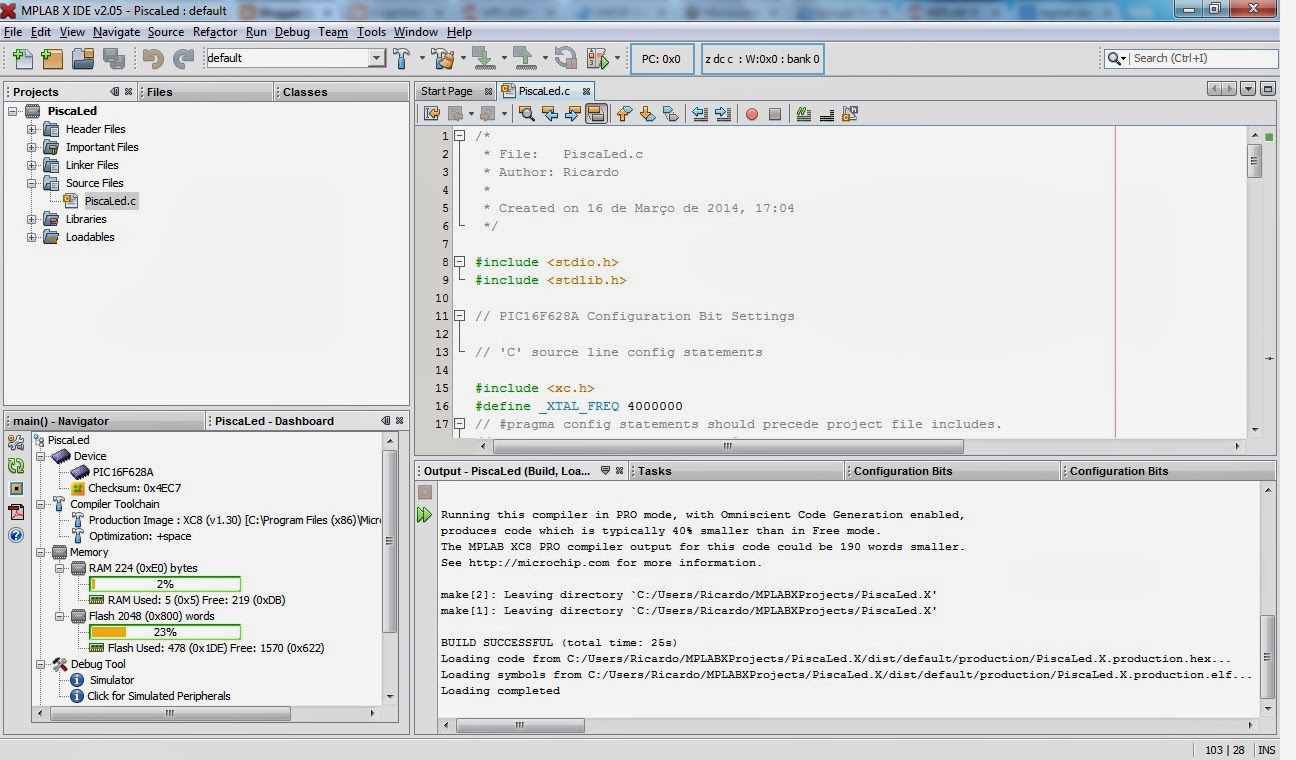This screenshot has height=760, width=1296.
Task: Click the New Project toolbar icon
Action: (52, 58)
